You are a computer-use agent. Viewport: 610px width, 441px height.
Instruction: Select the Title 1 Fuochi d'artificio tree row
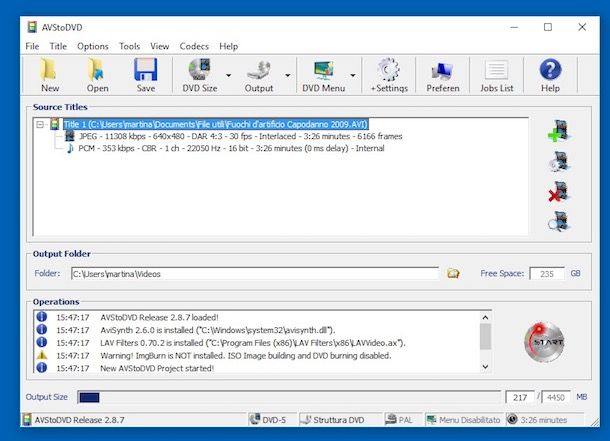(216, 124)
